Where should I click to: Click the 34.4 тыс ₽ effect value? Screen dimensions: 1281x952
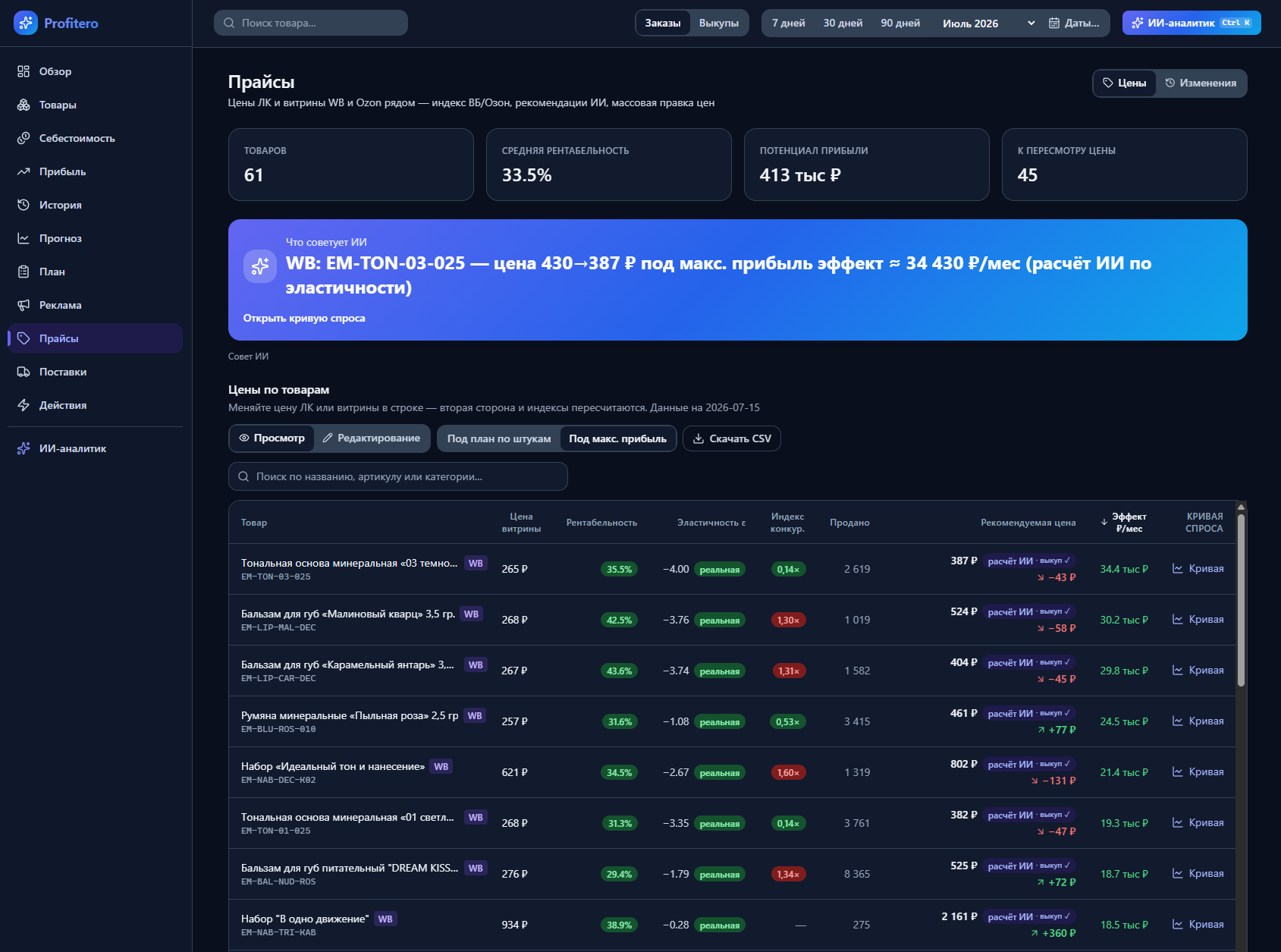tap(1124, 569)
